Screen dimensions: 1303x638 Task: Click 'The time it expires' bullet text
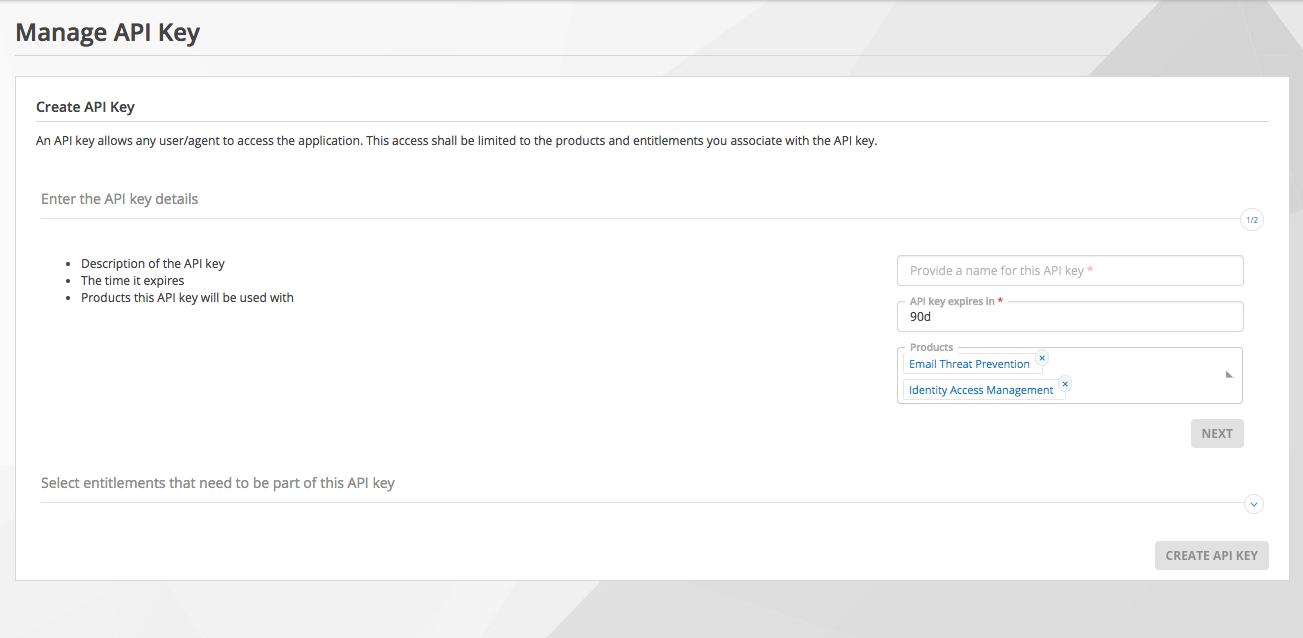(x=133, y=281)
